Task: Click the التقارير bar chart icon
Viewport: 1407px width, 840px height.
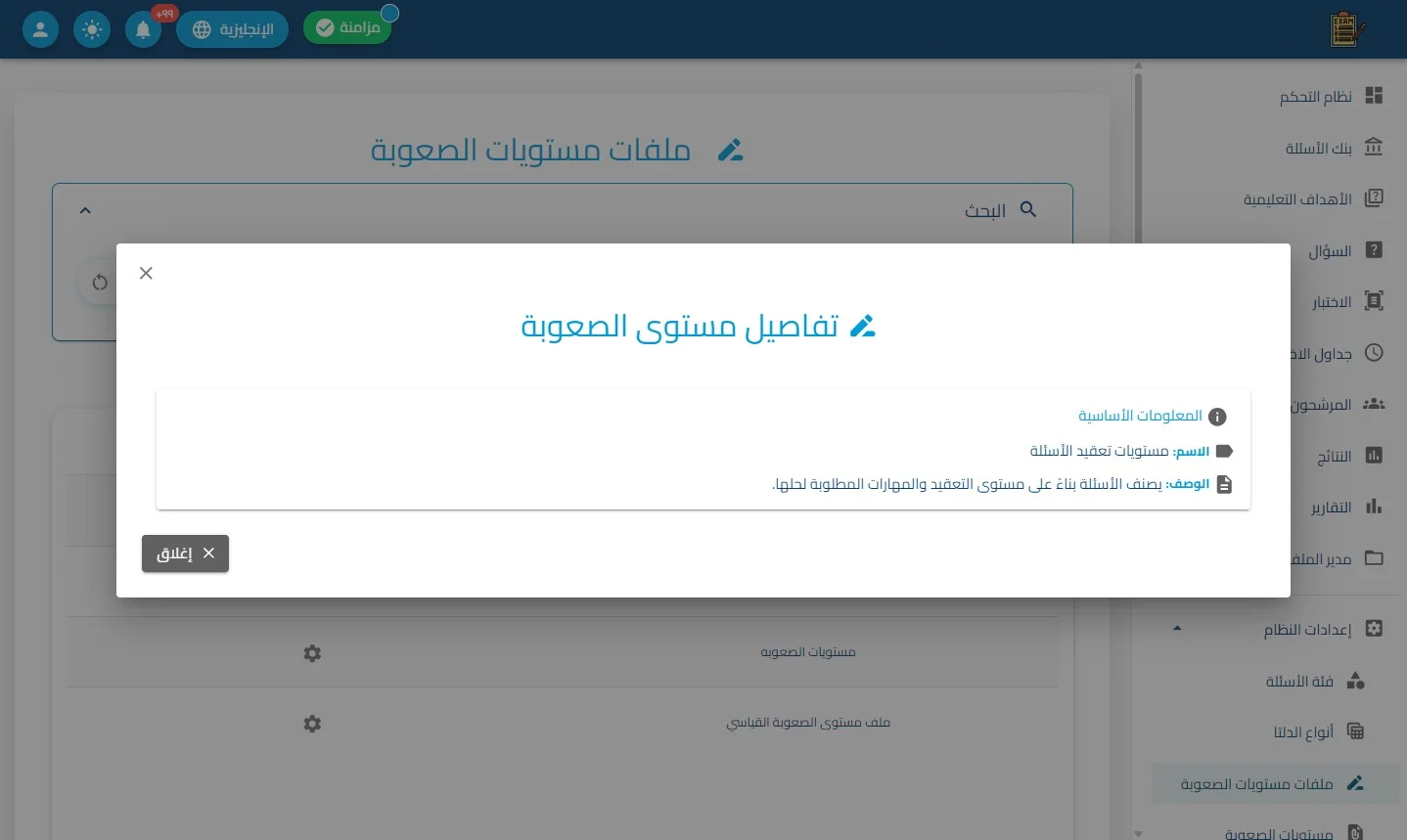Action: 1374,507
